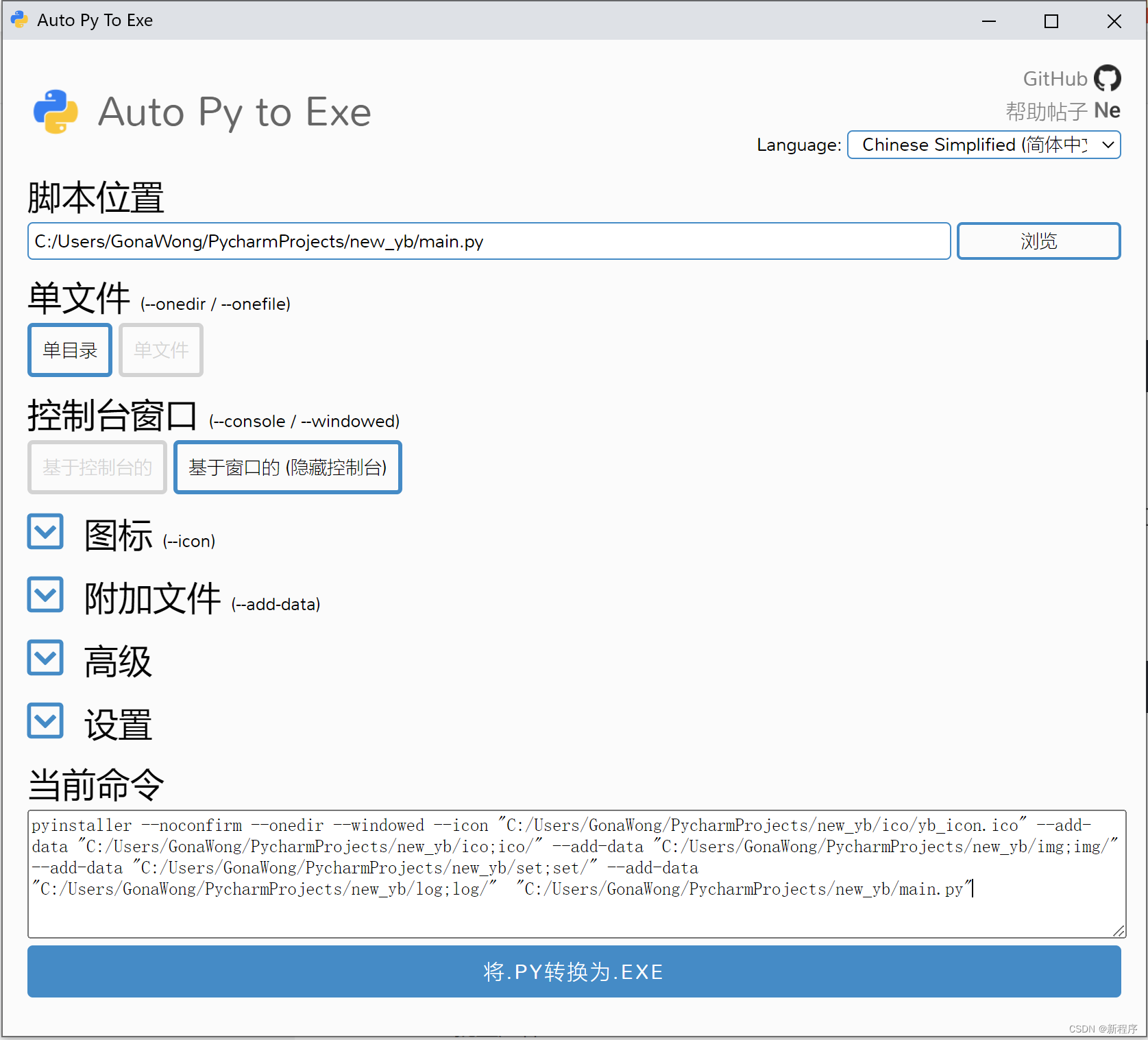Click the 附加文件 section heading text
Image resolution: width=1148 pixels, height=1040 pixels.
coord(152,598)
